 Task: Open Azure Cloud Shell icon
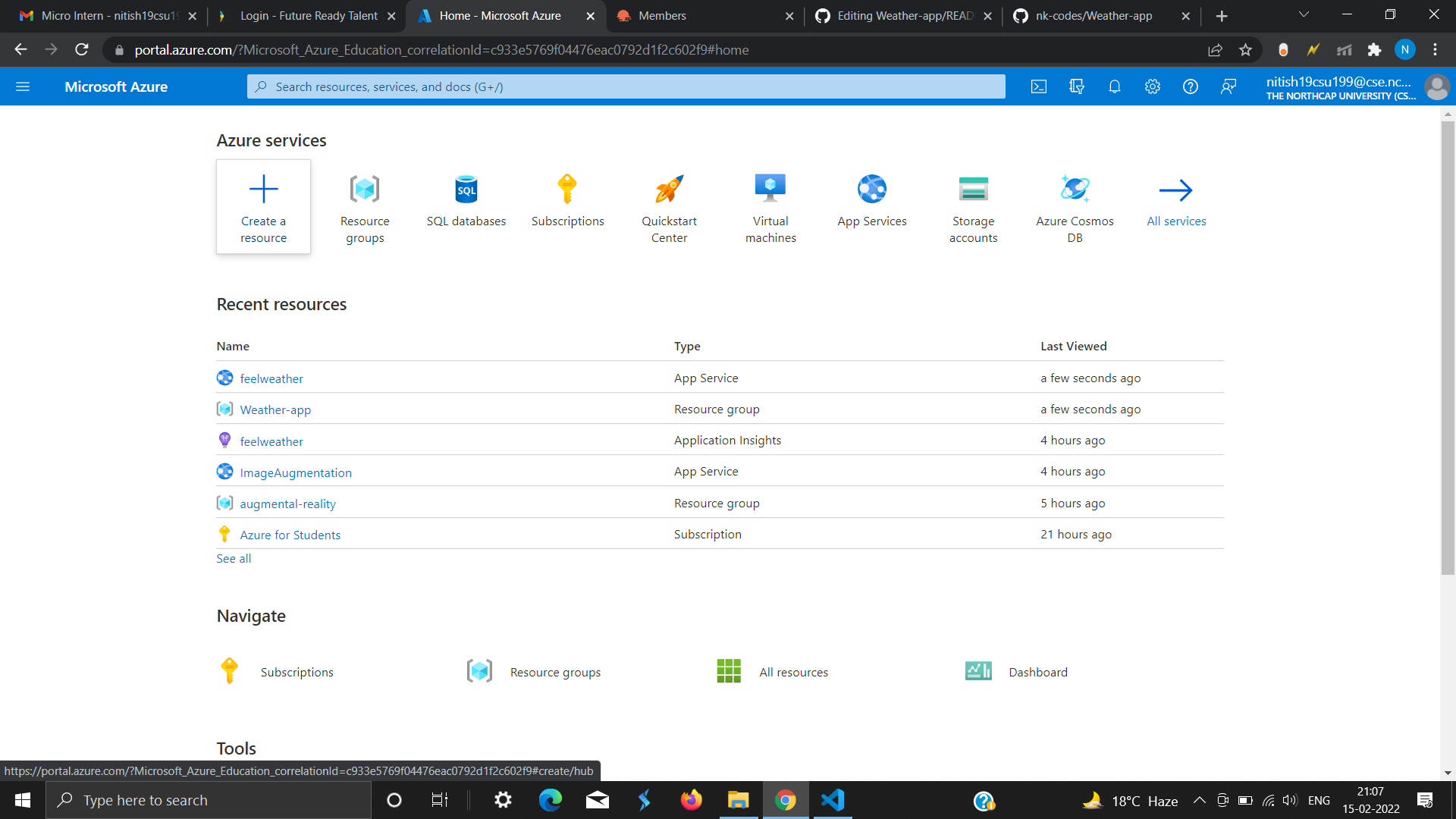coord(1039,86)
